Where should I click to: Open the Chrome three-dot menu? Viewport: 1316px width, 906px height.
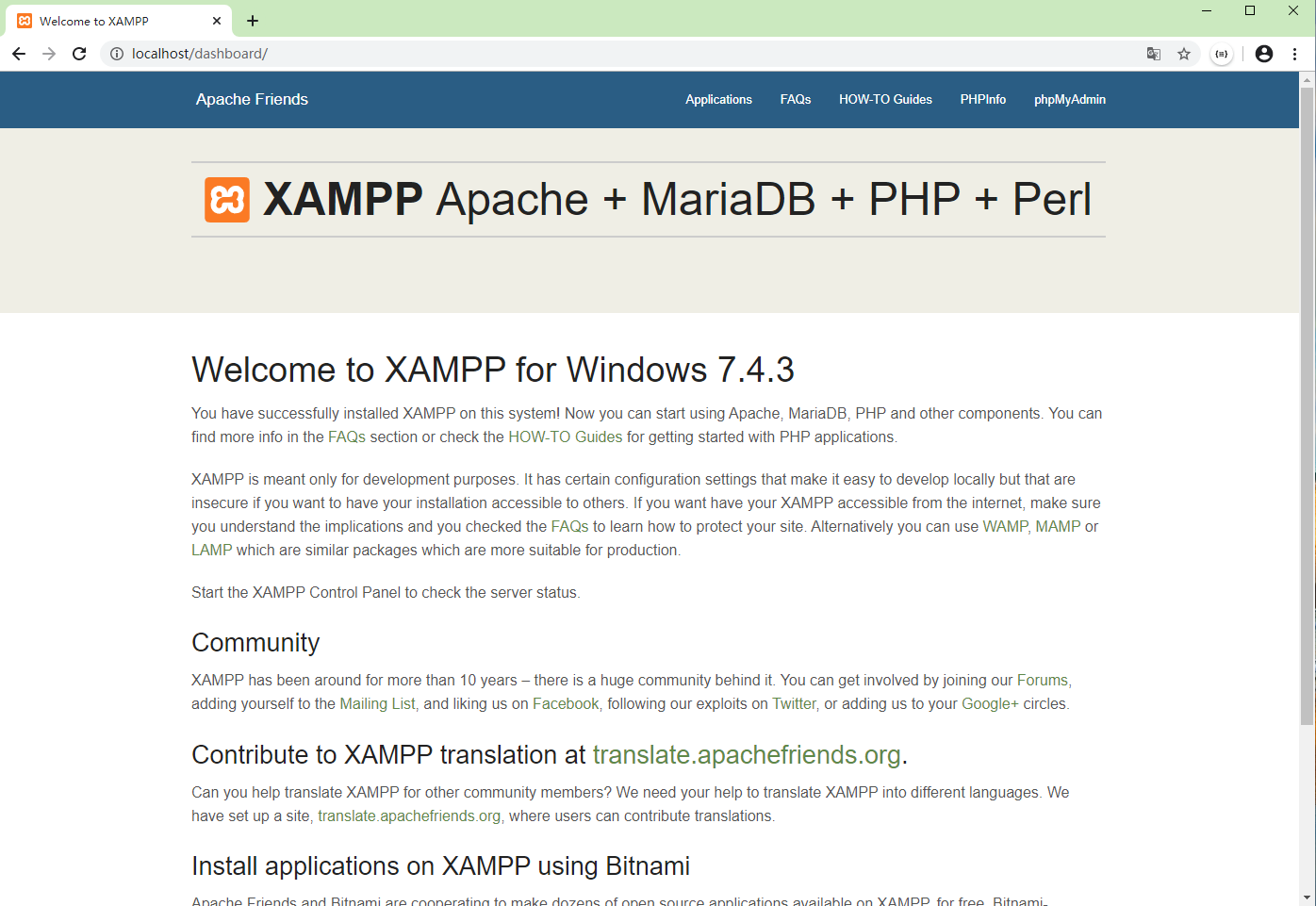click(1295, 54)
